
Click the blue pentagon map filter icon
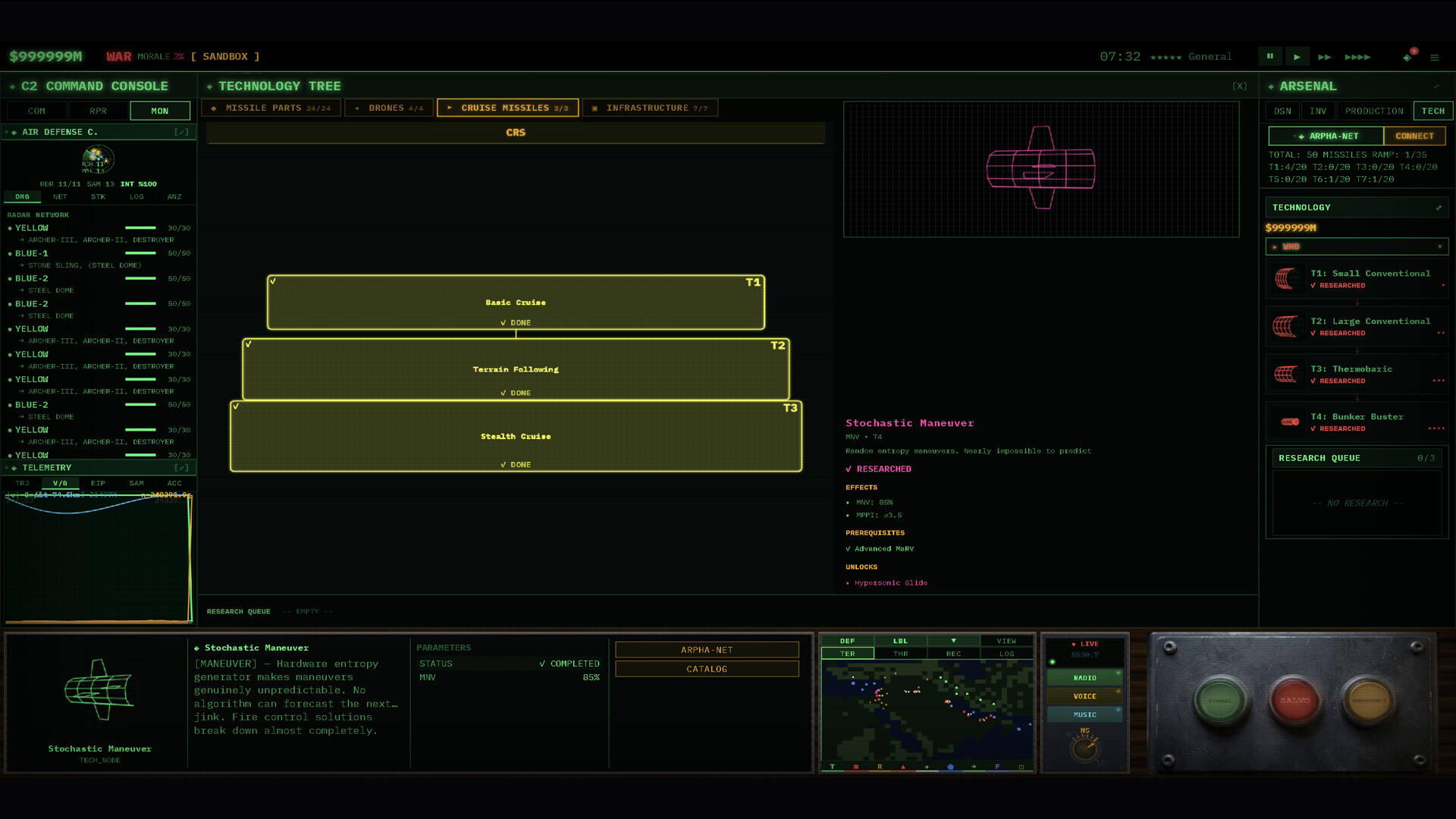click(950, 767)
